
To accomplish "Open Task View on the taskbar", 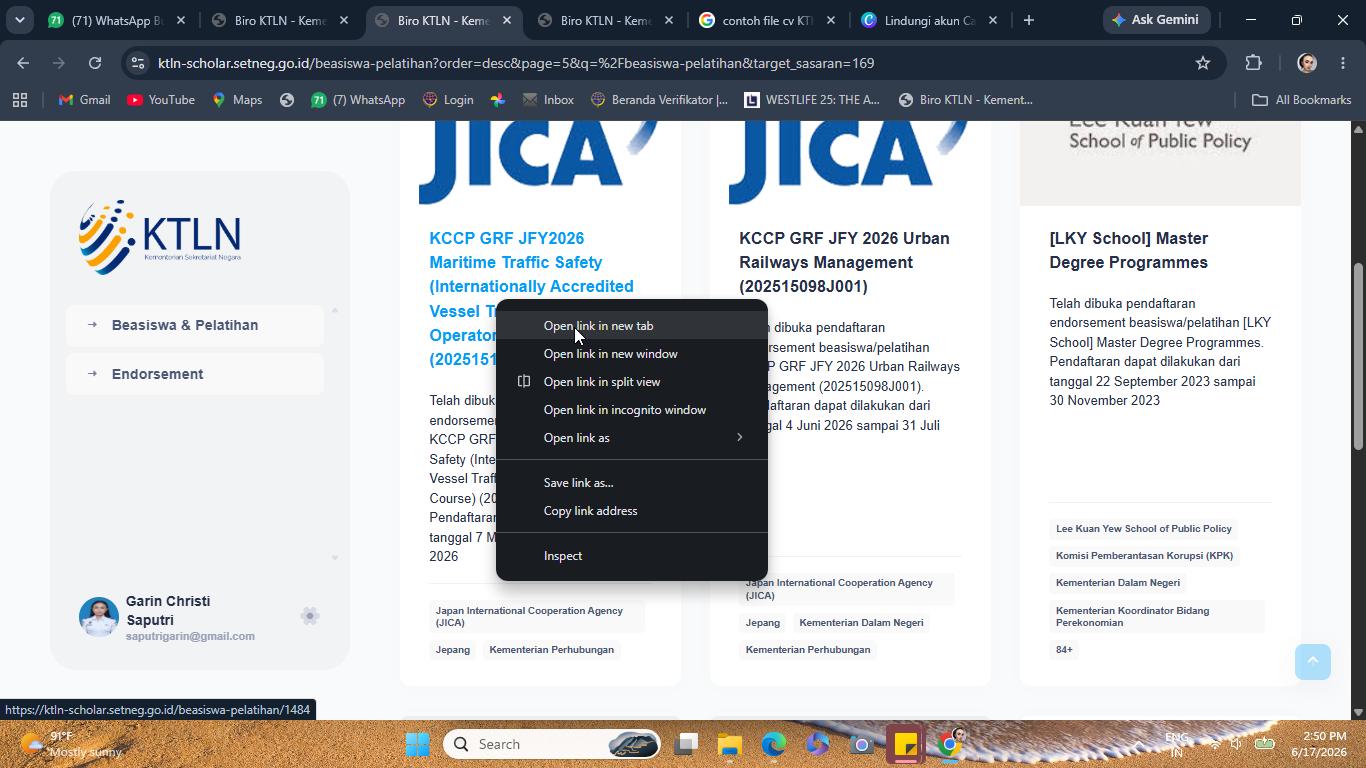I will pyautogui.click(x=686, y=744).
